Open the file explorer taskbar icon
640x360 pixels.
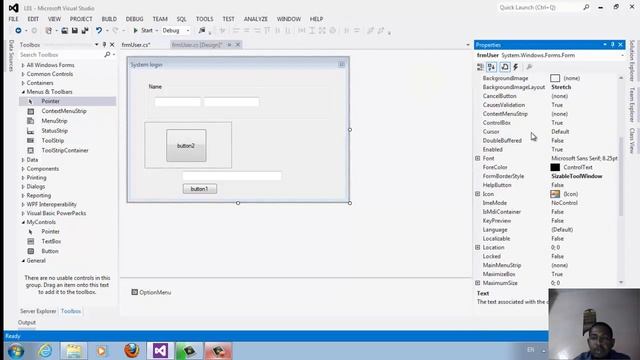pyautogui.click(x=74, y=351)
